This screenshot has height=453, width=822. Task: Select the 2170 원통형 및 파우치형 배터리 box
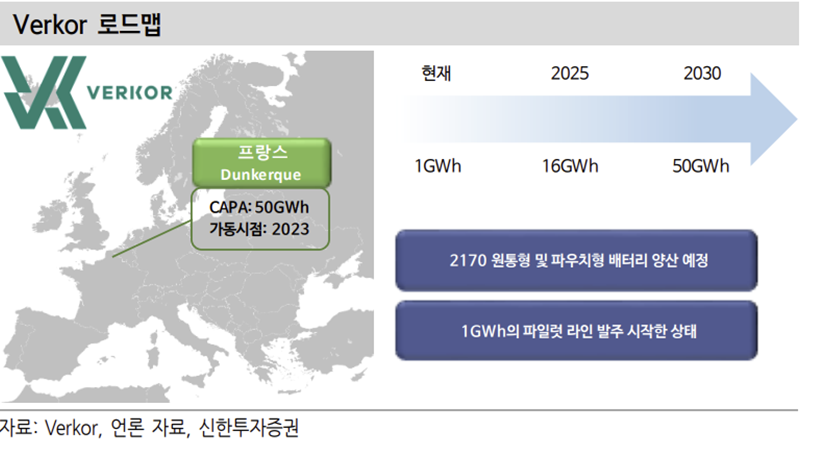(x=577, y=260)
